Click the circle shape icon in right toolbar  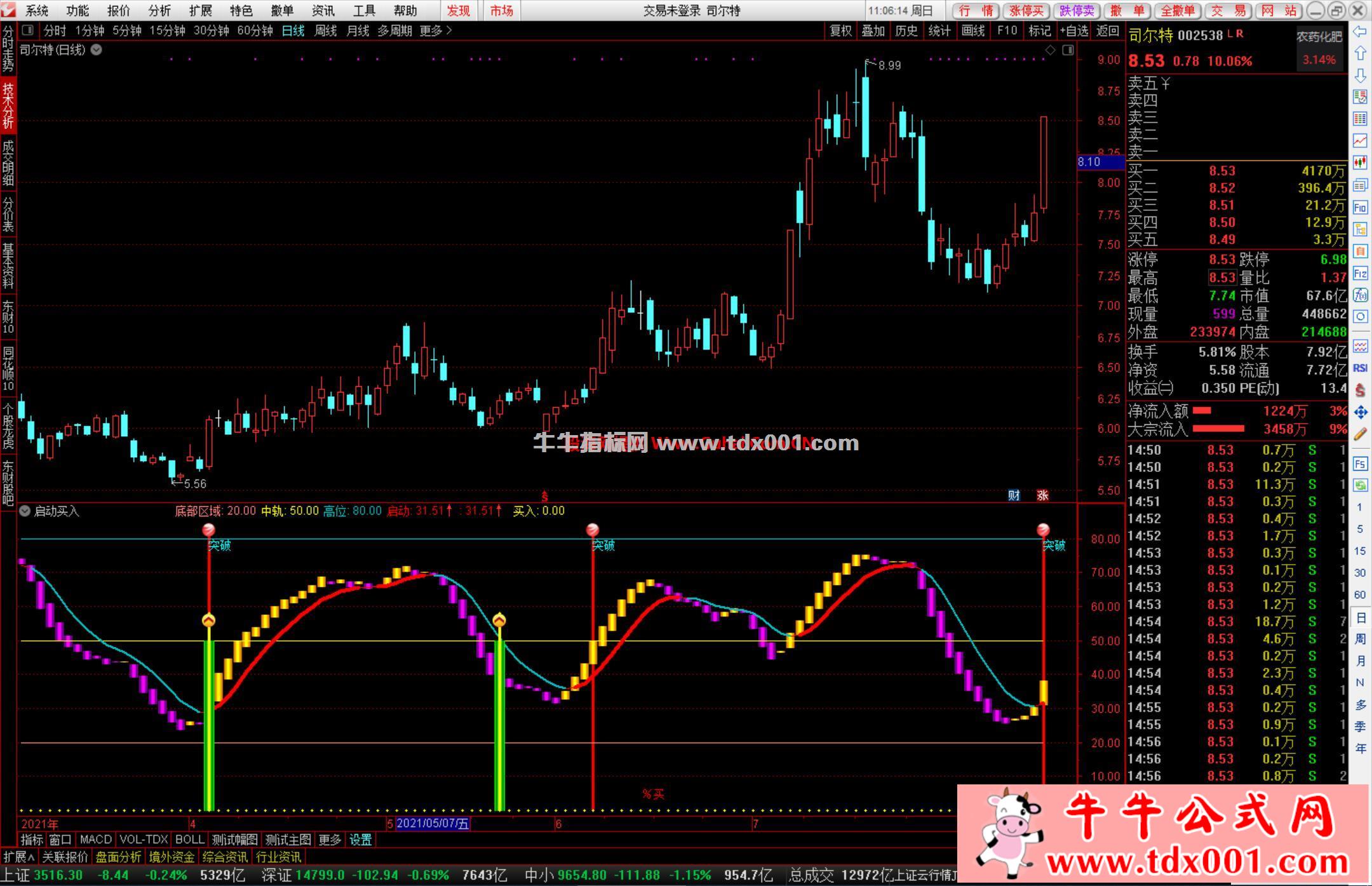pos(1360,317)
